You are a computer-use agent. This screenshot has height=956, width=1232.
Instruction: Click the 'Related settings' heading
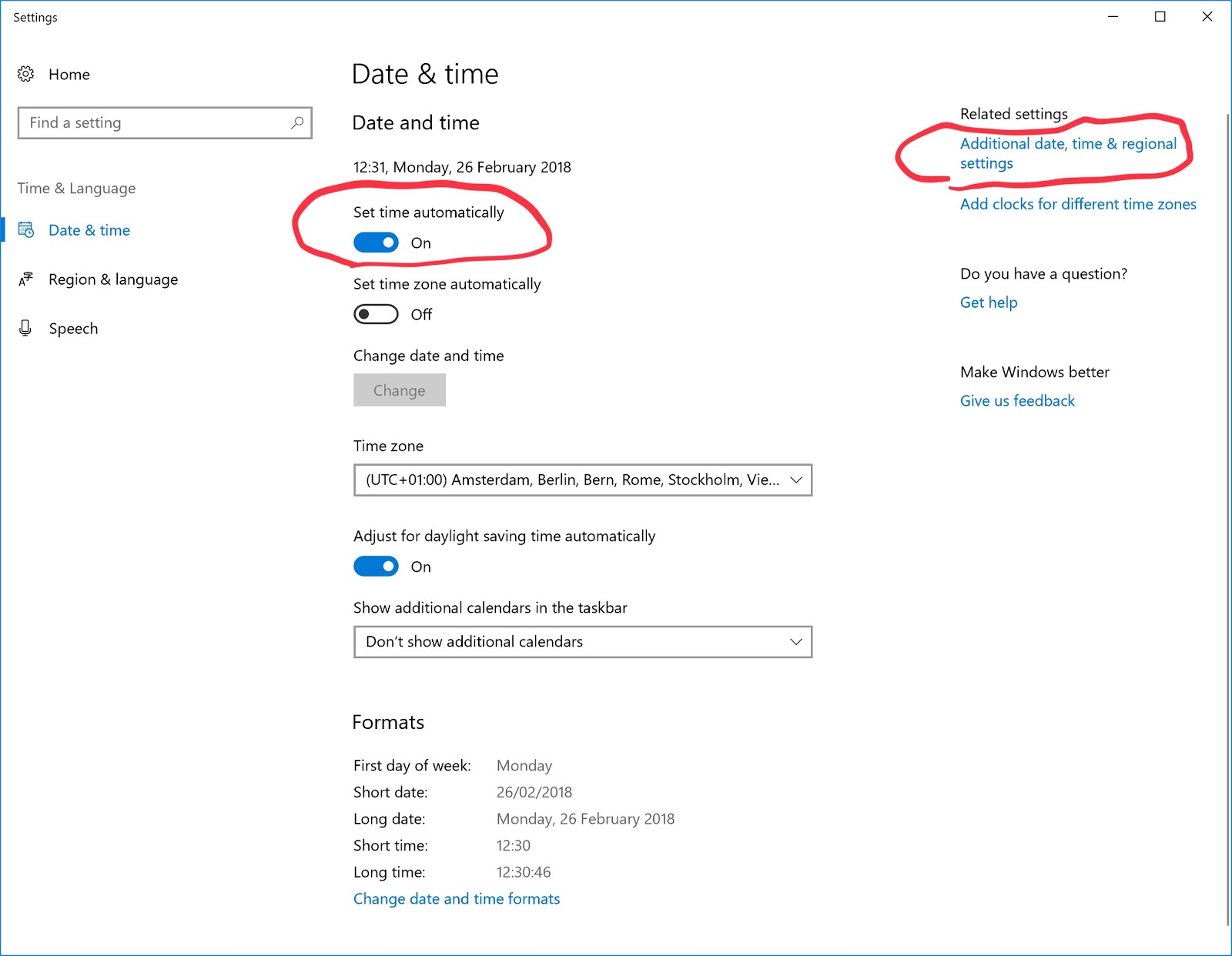pyautogui.click(x=1014, y=114)
